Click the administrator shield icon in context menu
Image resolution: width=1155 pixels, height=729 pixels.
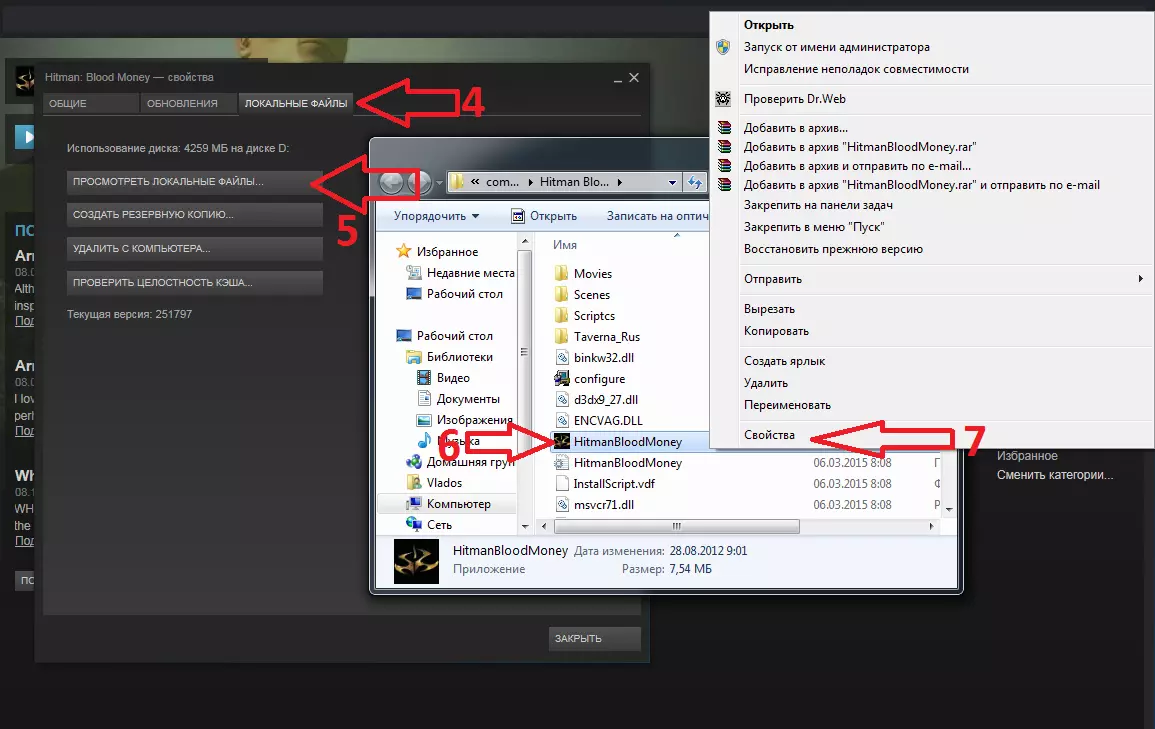[x=723, y=47]
